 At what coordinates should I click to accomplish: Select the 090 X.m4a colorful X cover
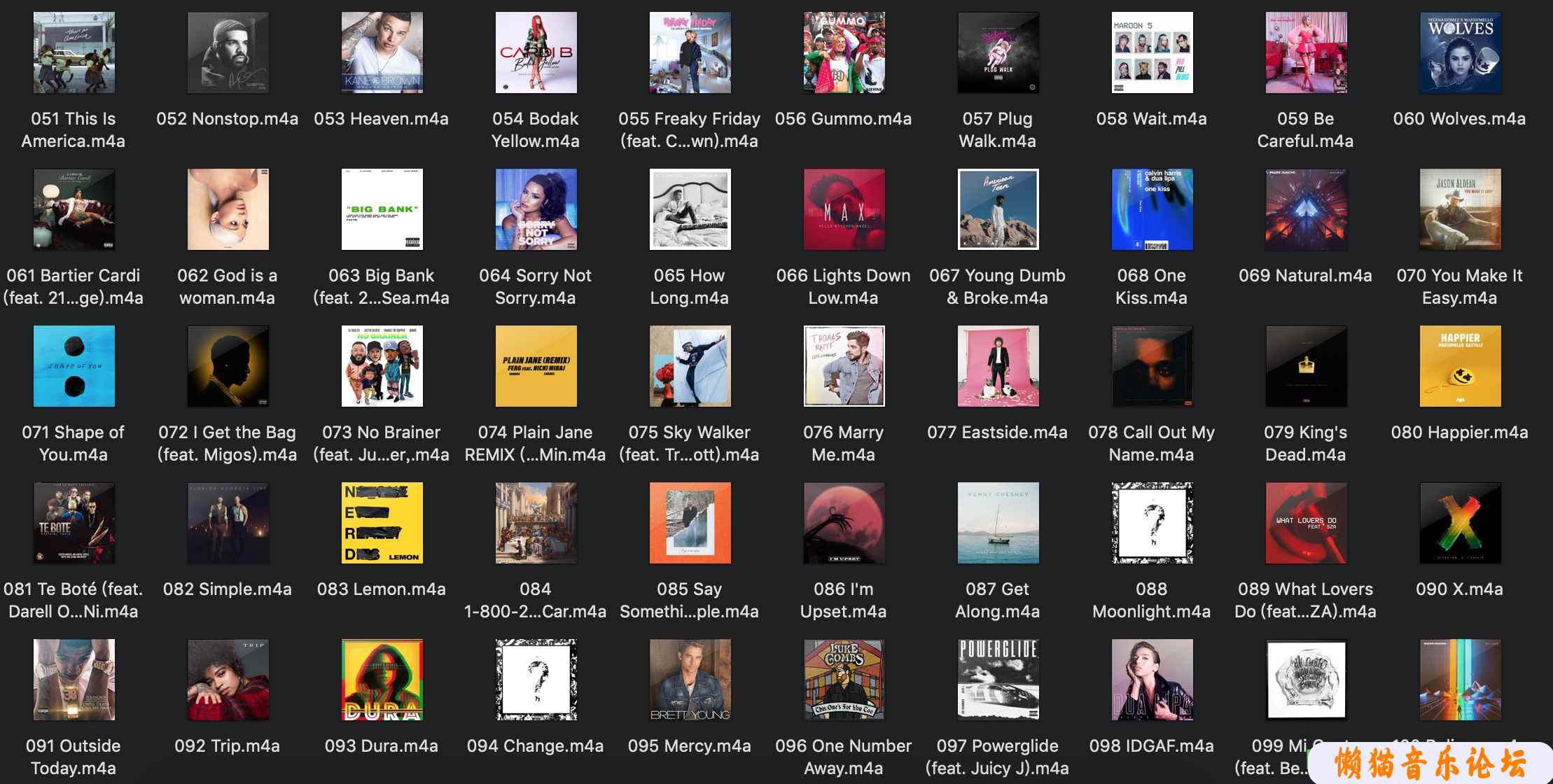coord(1461,523)
